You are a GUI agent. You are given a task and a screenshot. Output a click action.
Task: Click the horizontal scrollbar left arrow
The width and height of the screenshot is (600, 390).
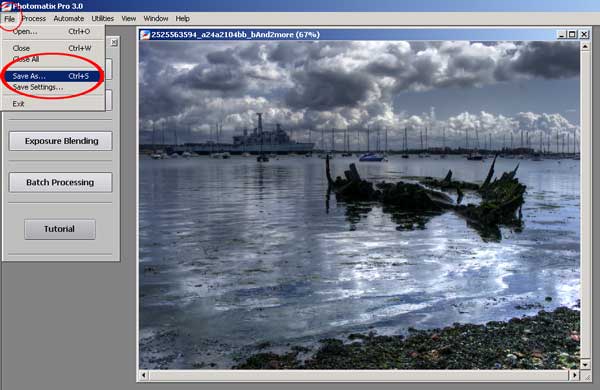point(143,375)
